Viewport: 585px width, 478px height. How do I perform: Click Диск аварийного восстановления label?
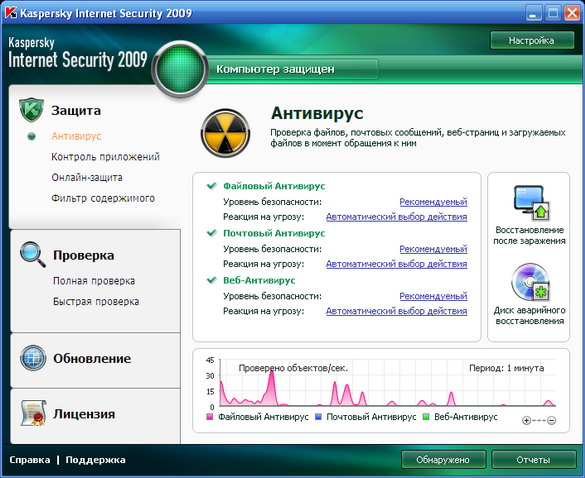(530, 316)
